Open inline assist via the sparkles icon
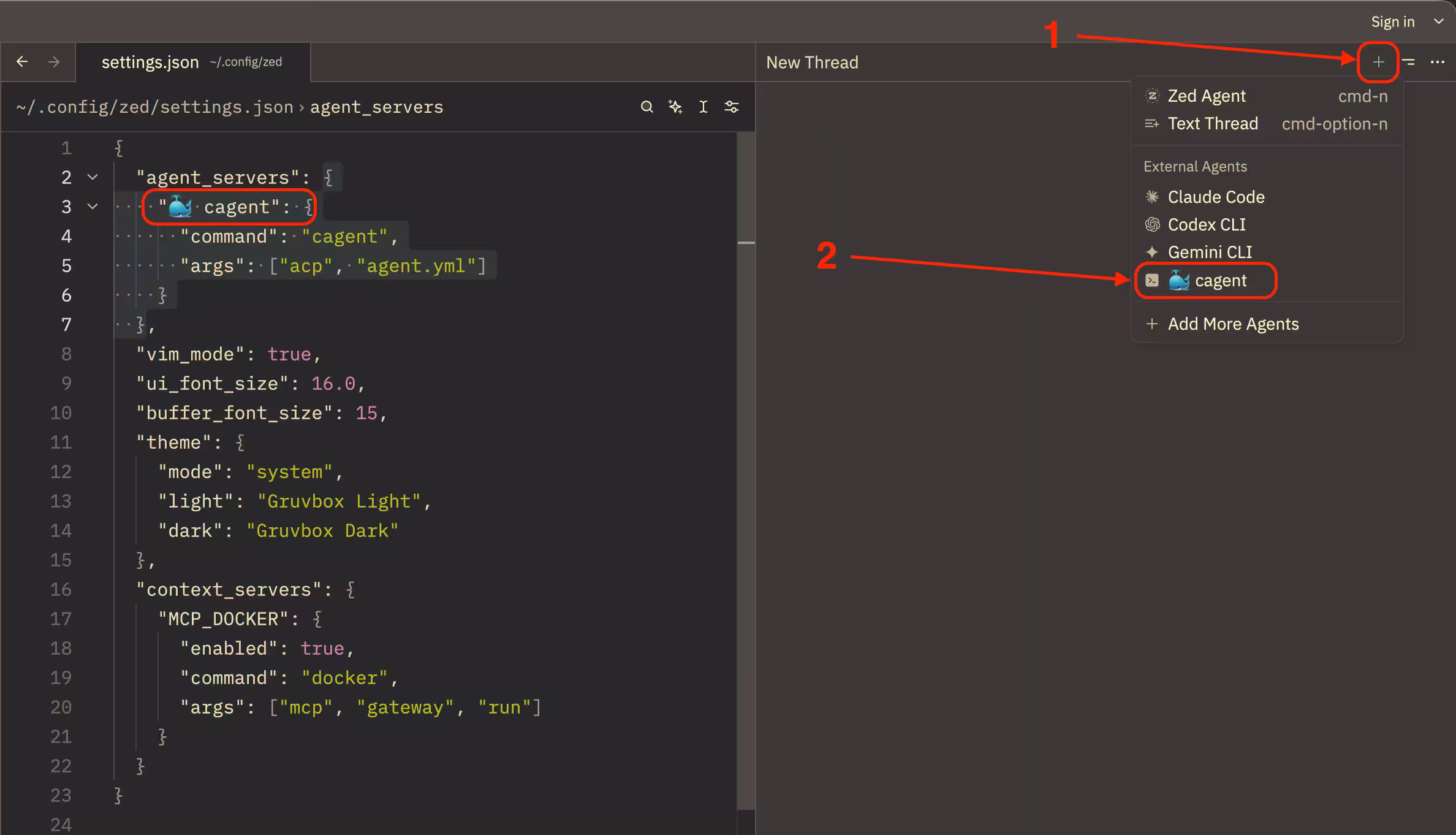This screenshot has width=1456, height=835. point(675,106)
